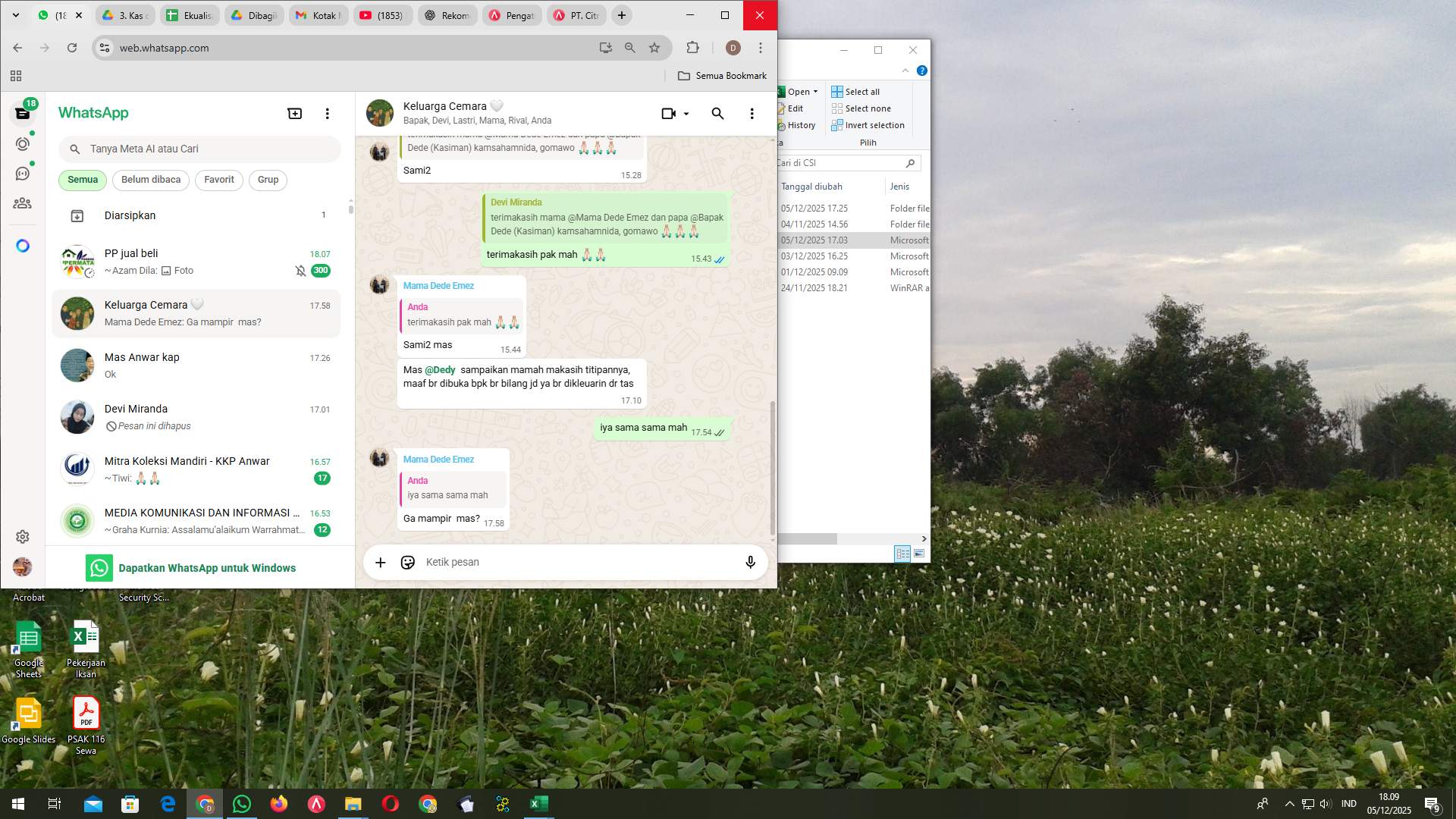Open Meta AI in the WhatsApp sidebar
The height and width of the screenshot is (819, 1456).
23,246
